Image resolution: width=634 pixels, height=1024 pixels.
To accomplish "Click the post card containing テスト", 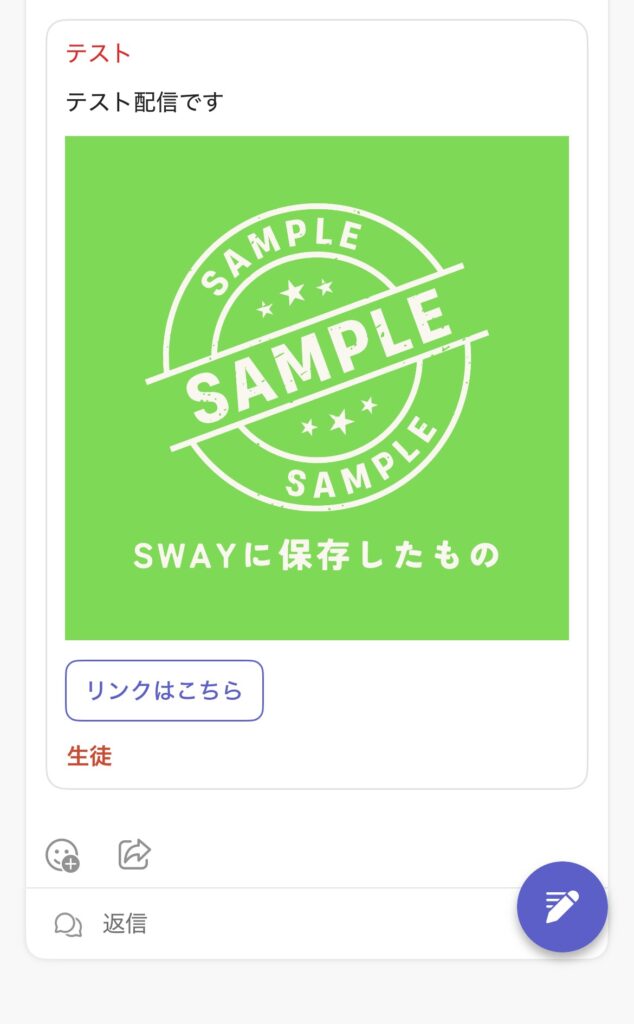I will (x=316, y=400).
